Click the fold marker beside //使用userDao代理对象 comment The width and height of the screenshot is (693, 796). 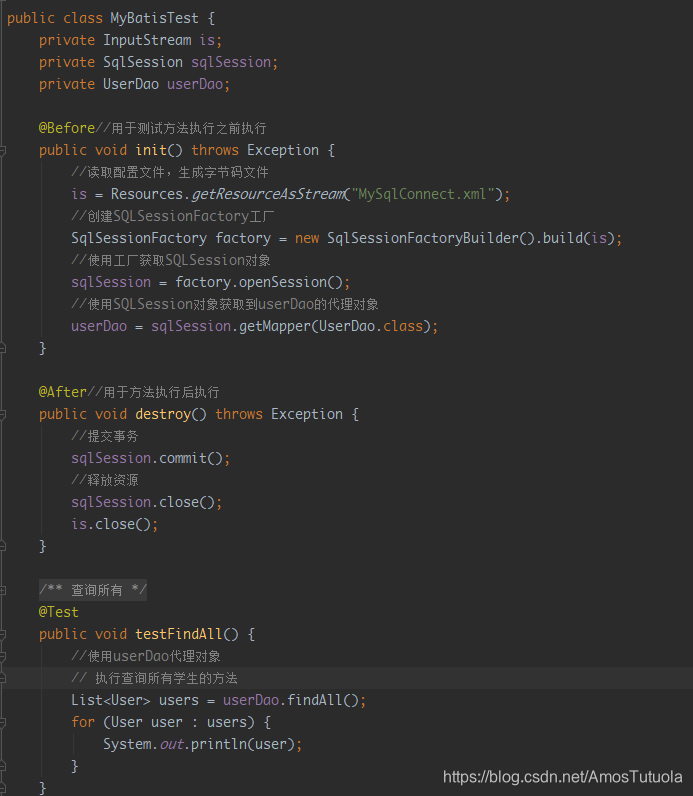pos(3,656)
